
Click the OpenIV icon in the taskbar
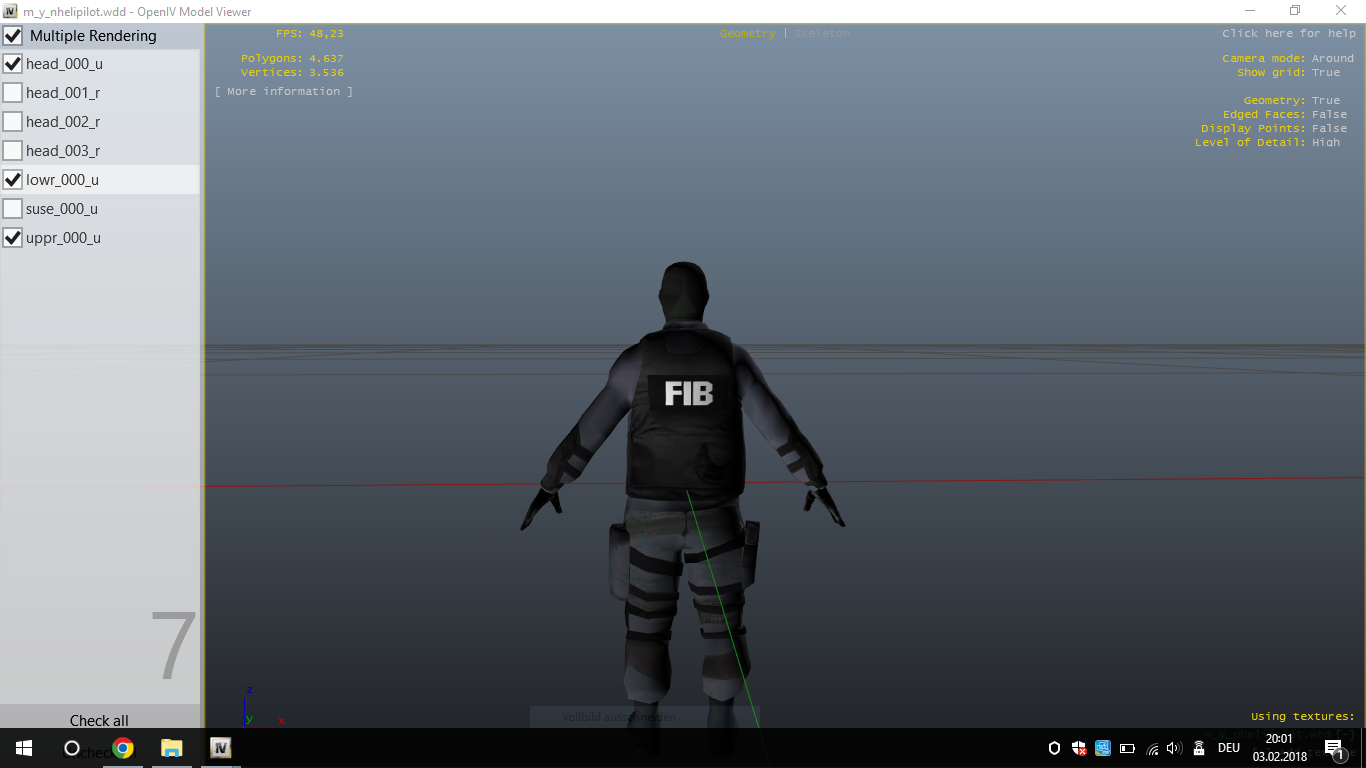[x=221, y=748]
